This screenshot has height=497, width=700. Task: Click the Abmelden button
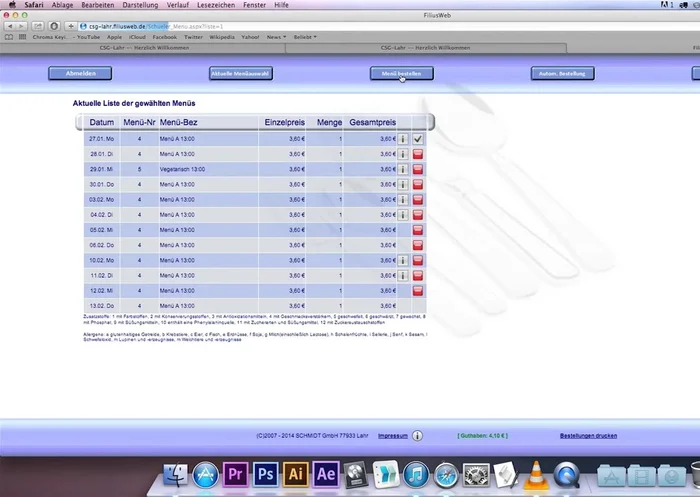click(x=80, y=73)
